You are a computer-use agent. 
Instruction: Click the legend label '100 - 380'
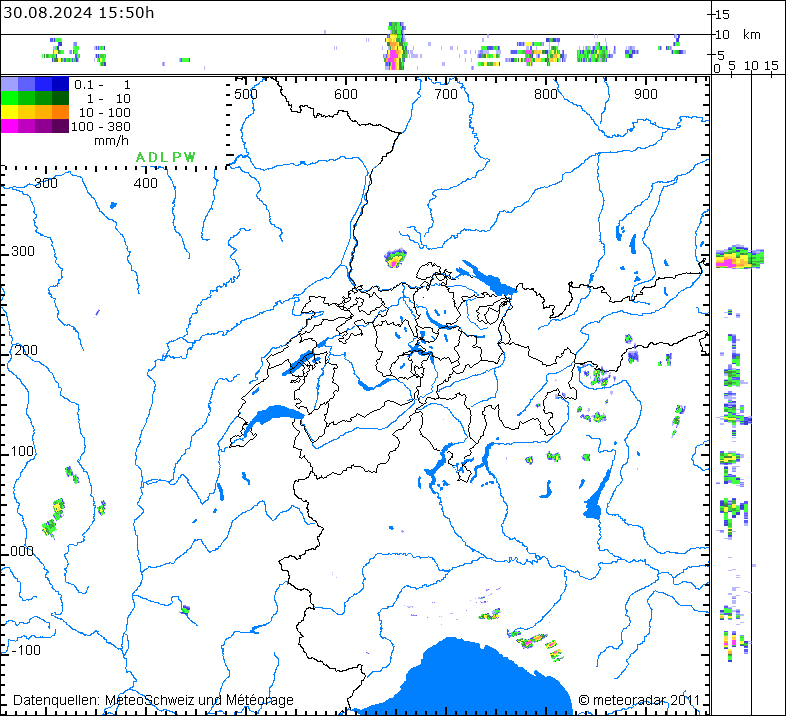coord(101,126)
